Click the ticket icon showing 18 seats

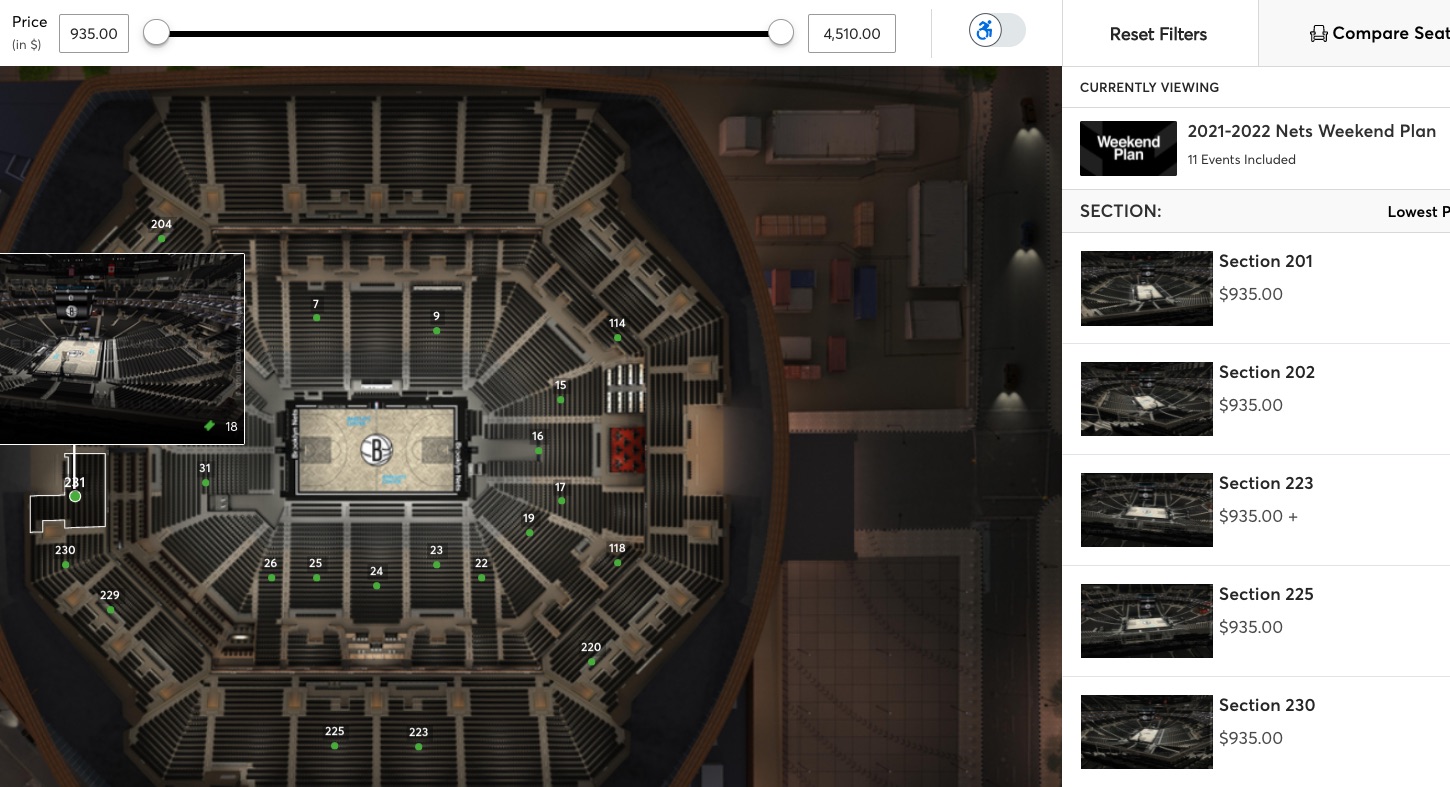(209, 426)
